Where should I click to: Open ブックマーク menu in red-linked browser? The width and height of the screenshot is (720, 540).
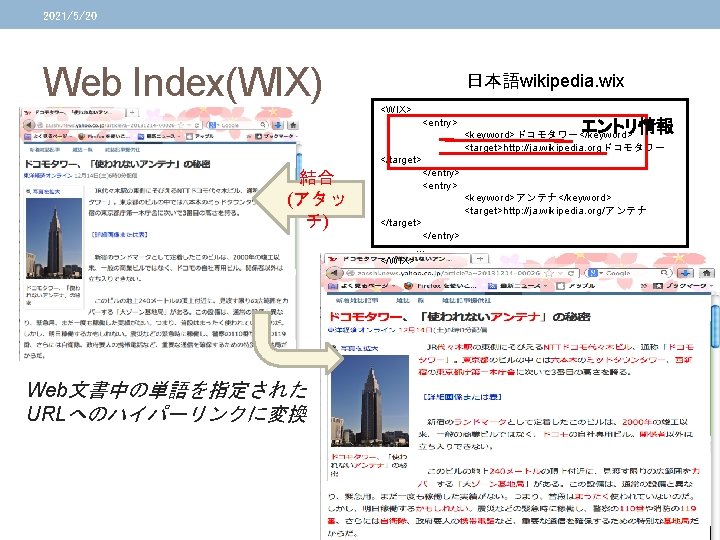click(683, 286)
